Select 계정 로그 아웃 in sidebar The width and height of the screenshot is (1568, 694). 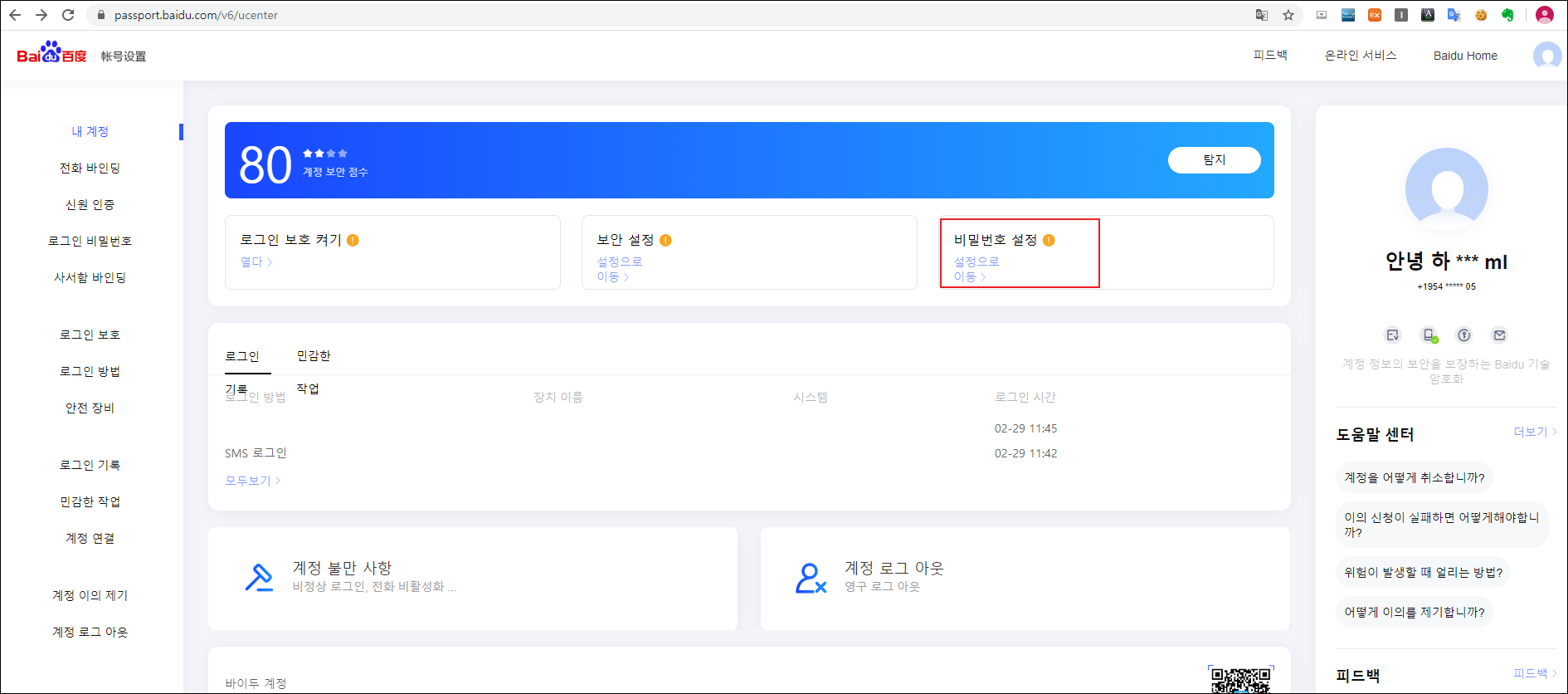click(x=90, y=632)
